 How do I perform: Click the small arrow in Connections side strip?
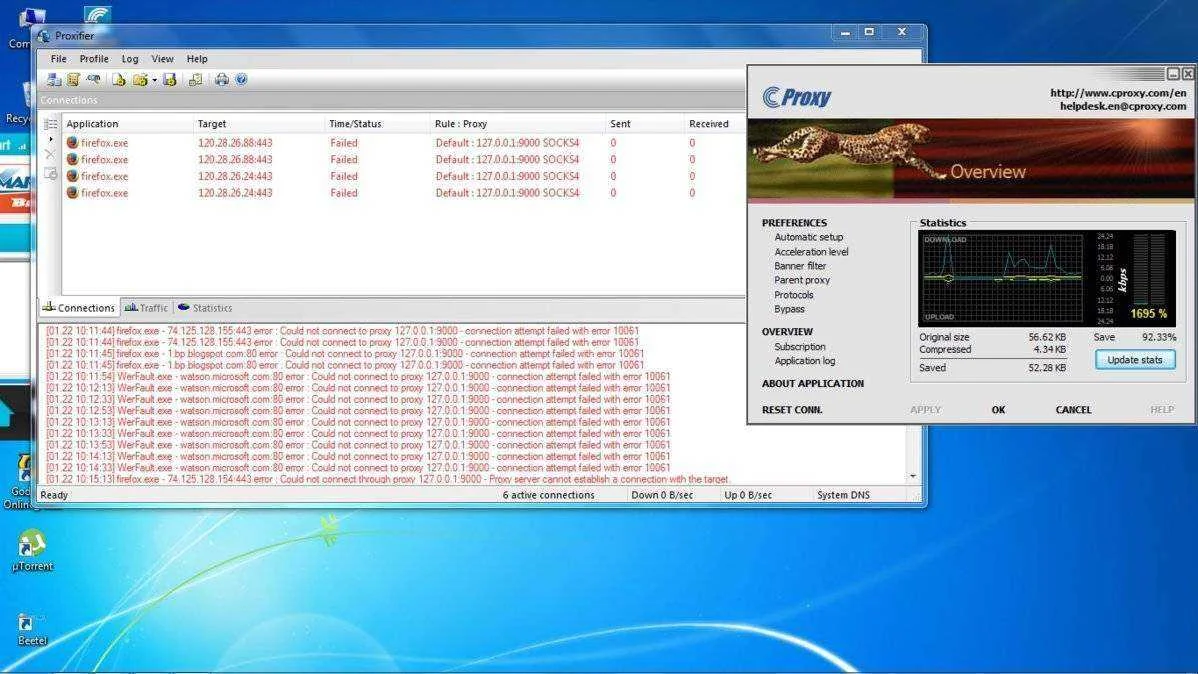tap(50, 139)
